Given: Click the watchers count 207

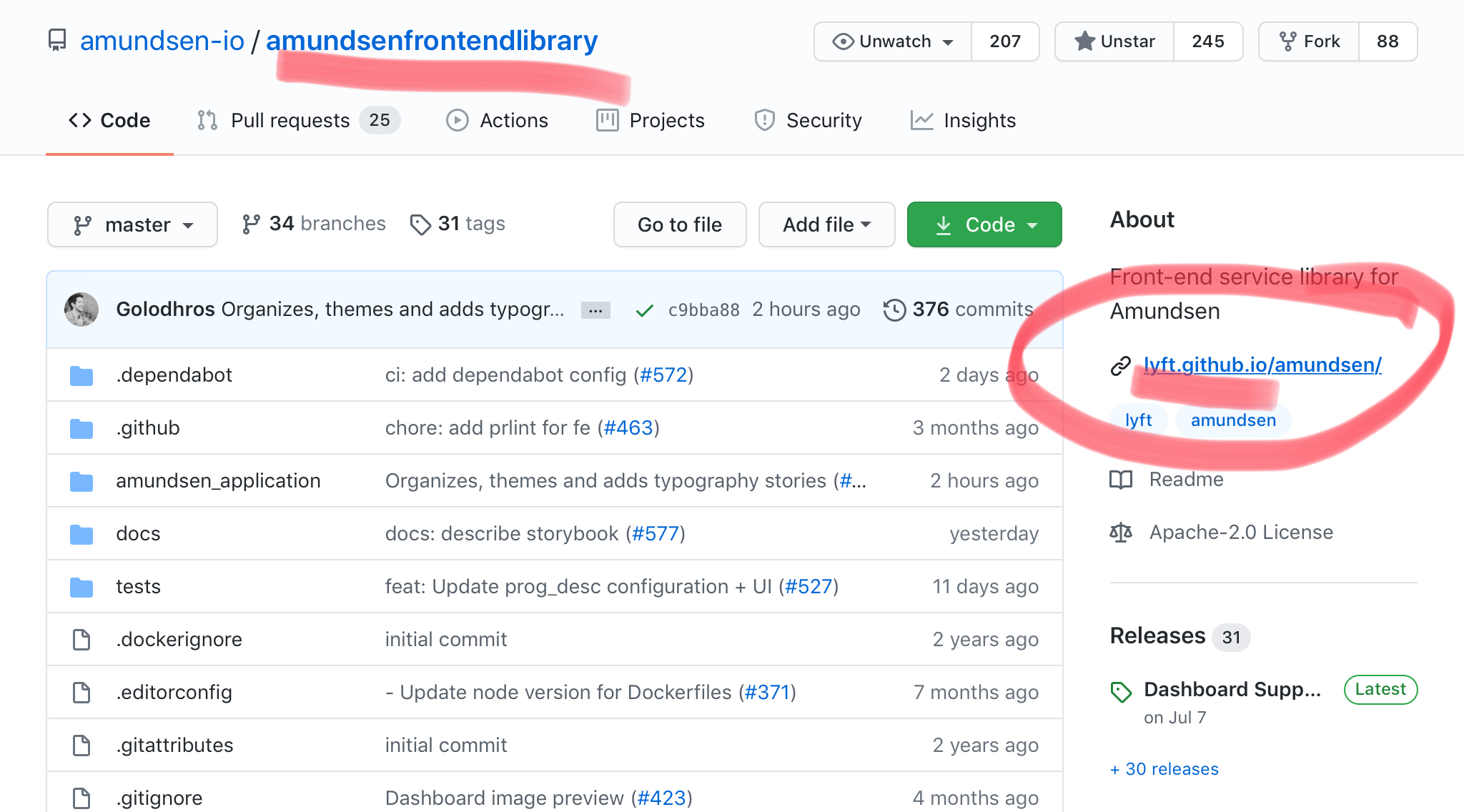Looking at the screenshot, I should (1005, 41).
